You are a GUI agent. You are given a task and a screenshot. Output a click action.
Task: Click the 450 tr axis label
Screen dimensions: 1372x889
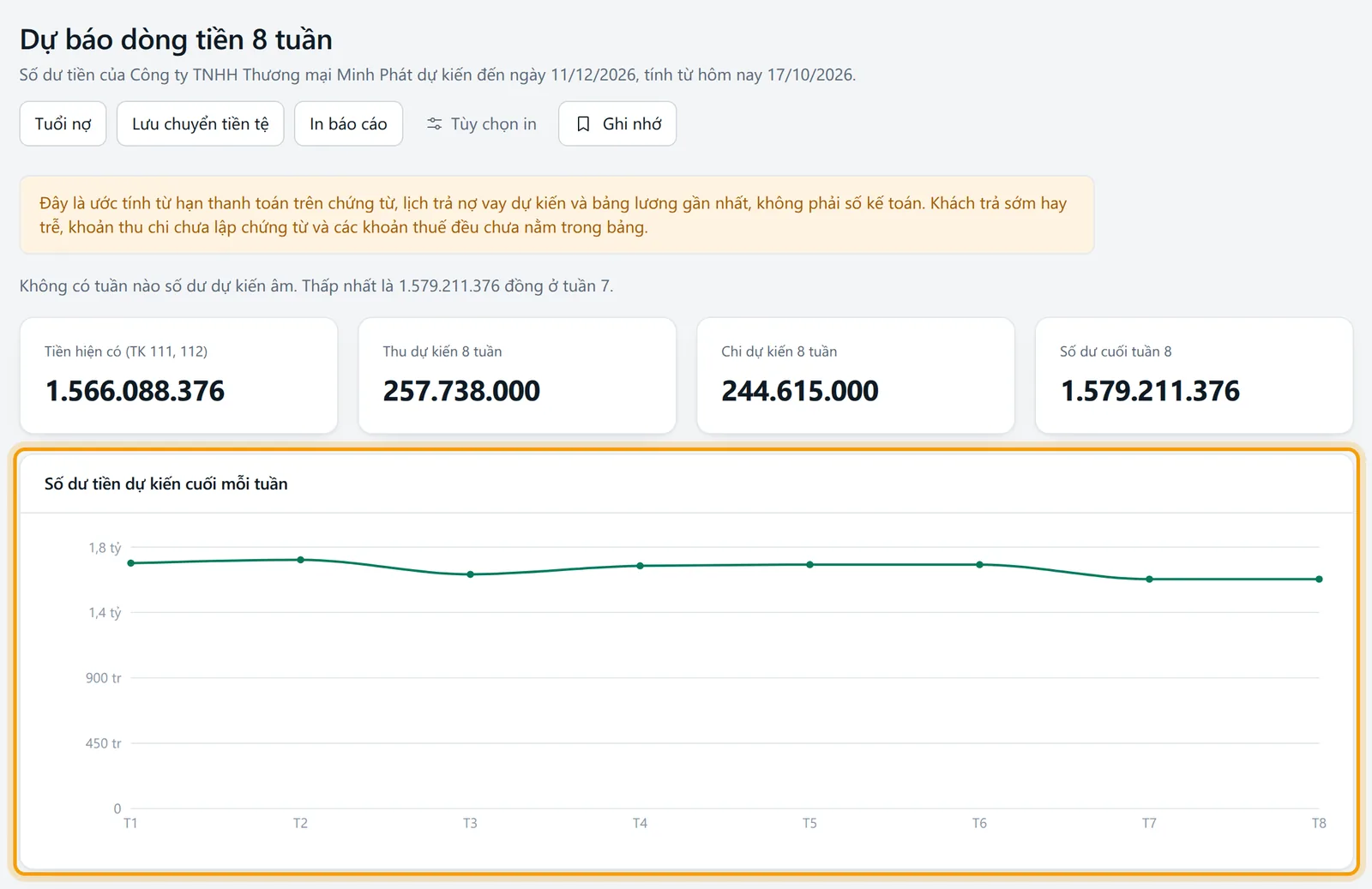pos(103,743)
